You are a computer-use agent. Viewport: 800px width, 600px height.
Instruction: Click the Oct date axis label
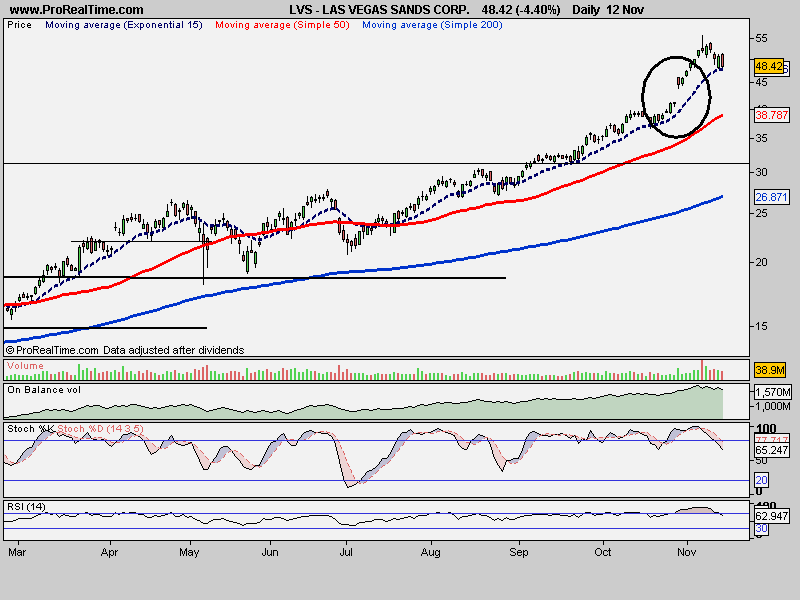point(603,553)
